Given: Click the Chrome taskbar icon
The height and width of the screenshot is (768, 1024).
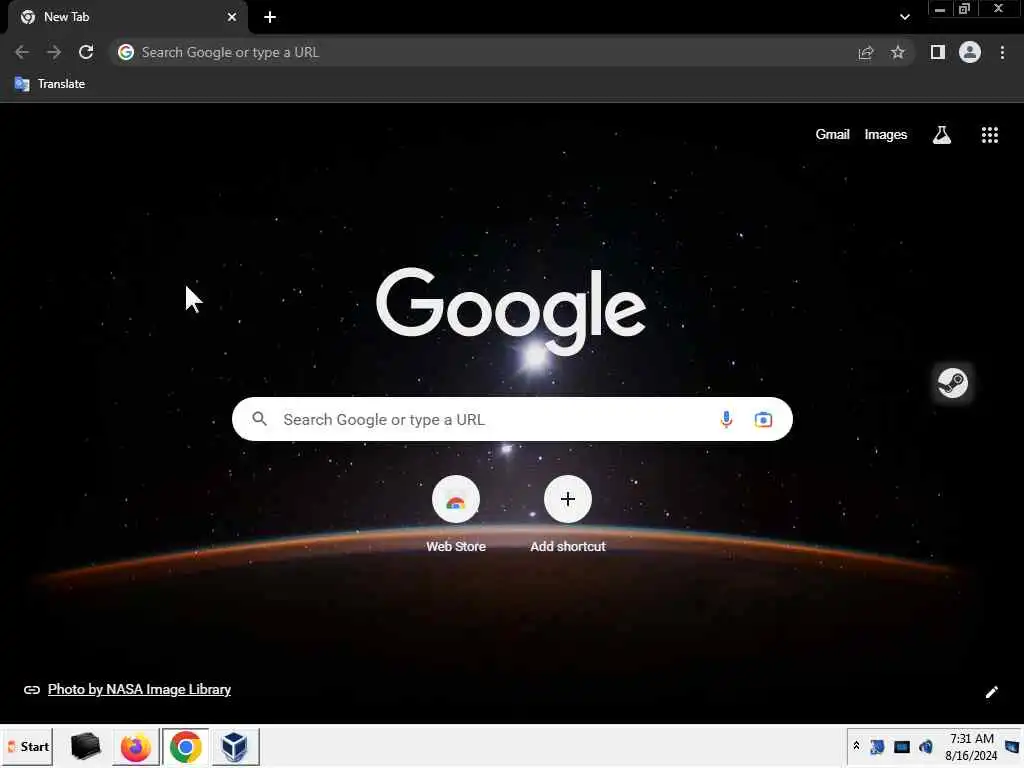Looking at the screenshot, I should (x=185, y=747).
